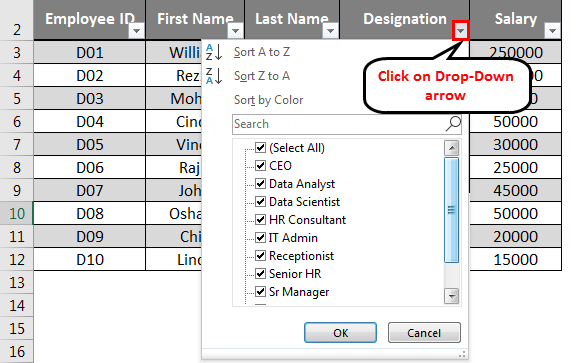The width and height of the screenshot is (576, 363).
Task: Select row header 13
Action: pos(17,283)
